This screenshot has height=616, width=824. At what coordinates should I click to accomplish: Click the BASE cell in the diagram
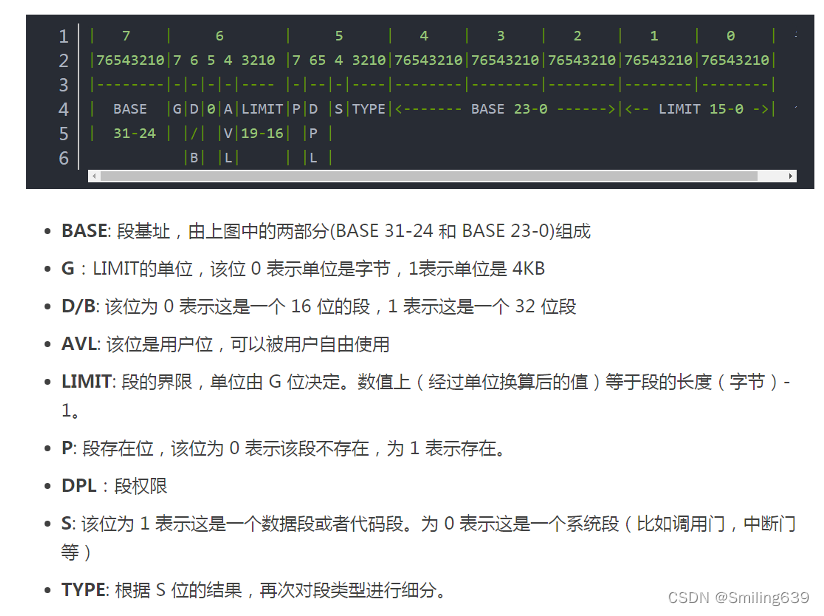click(130, 109)
